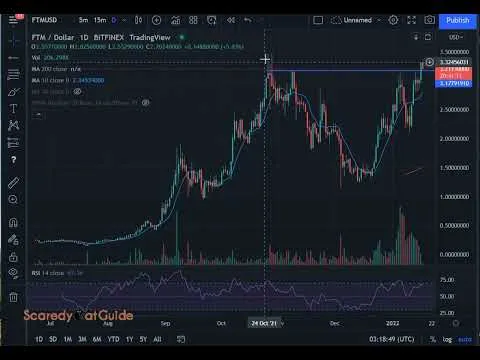This screenshot has width=480, height=360.
Task: Open the patterns drawing tool
Action: point(13,126)
